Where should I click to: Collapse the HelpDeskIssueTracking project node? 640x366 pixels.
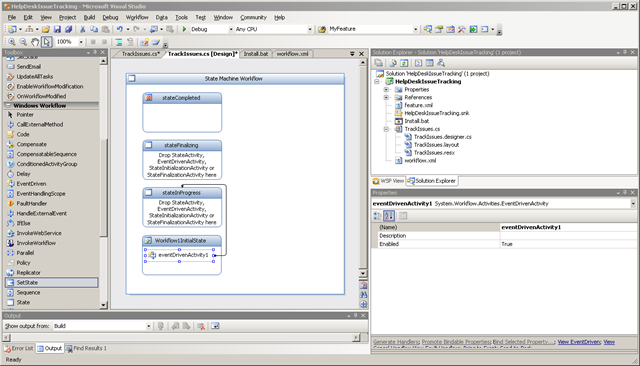coord(378,82)
